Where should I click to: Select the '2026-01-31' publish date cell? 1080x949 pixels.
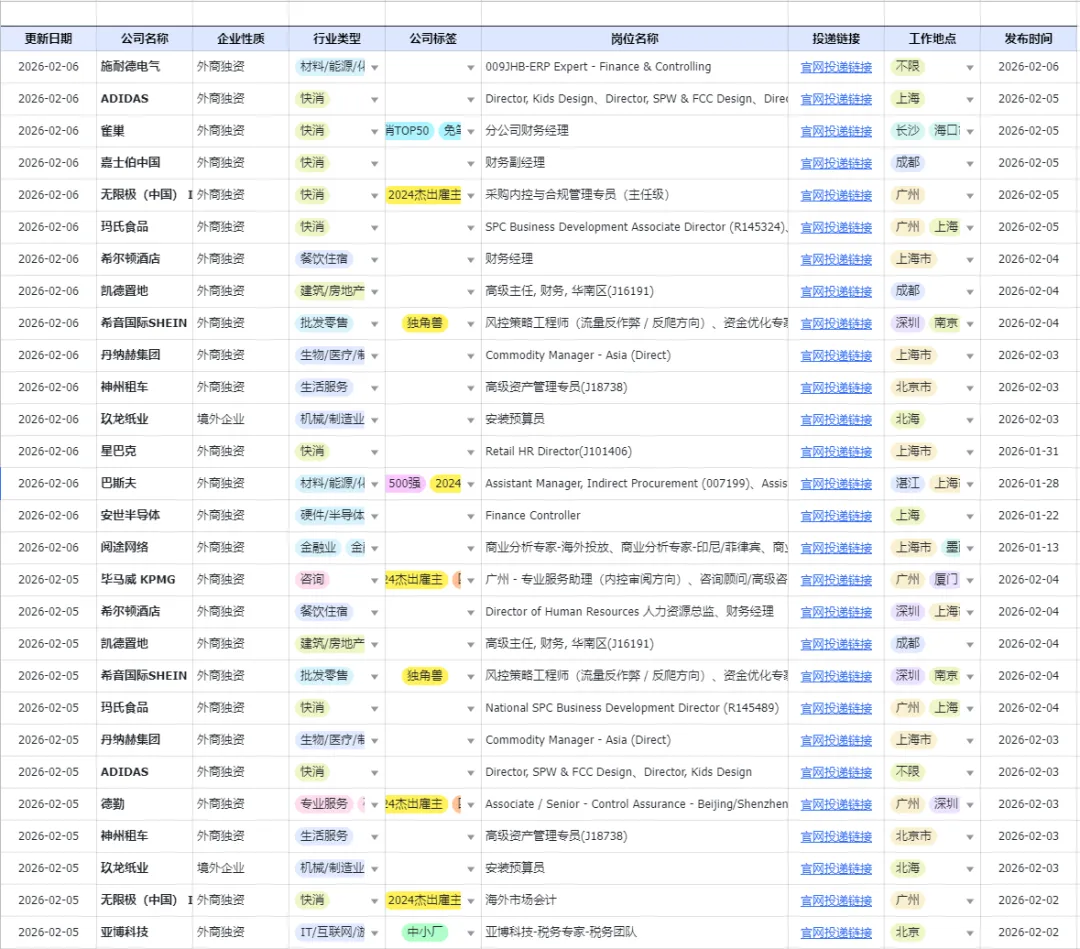[x=1028, y=452]
